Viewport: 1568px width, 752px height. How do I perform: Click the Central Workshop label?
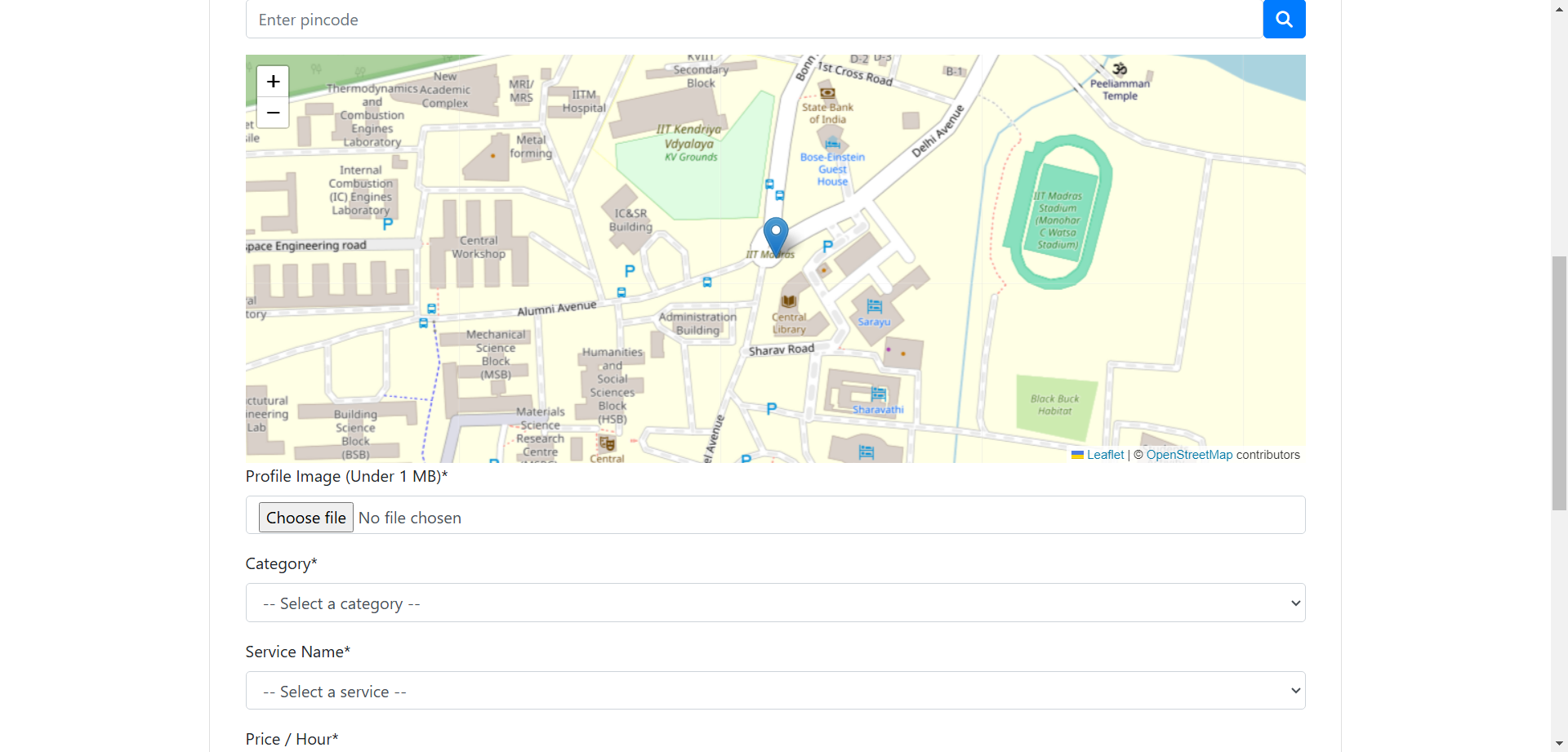coord(479,247)
